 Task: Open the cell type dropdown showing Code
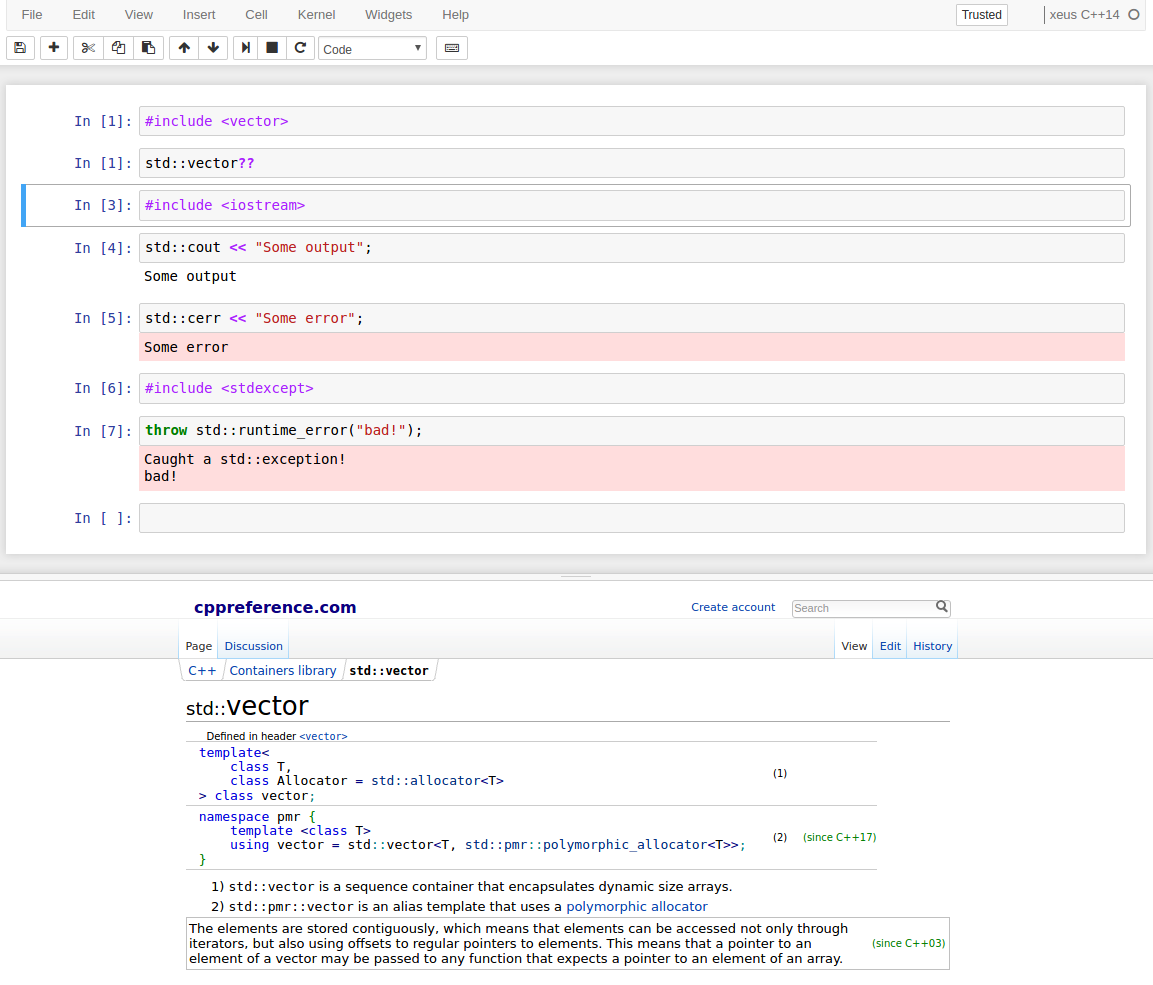(x=372, y=47)
